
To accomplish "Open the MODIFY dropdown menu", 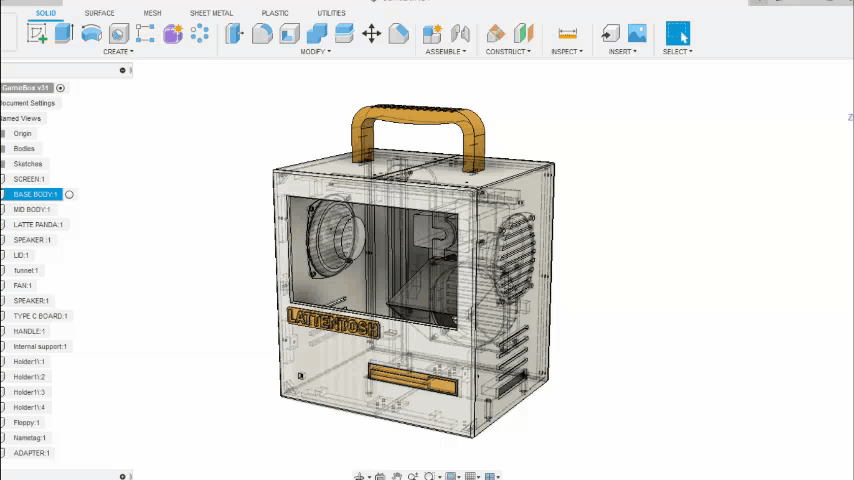I will coord(315,52).
